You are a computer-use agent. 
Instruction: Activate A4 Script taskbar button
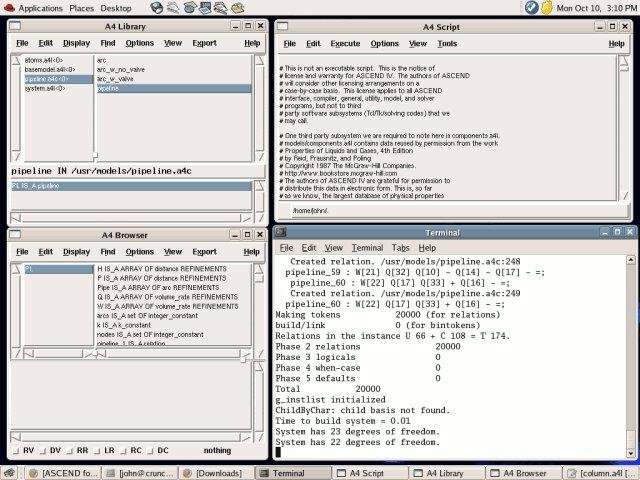pyautogui.click(x=370, y=473)
